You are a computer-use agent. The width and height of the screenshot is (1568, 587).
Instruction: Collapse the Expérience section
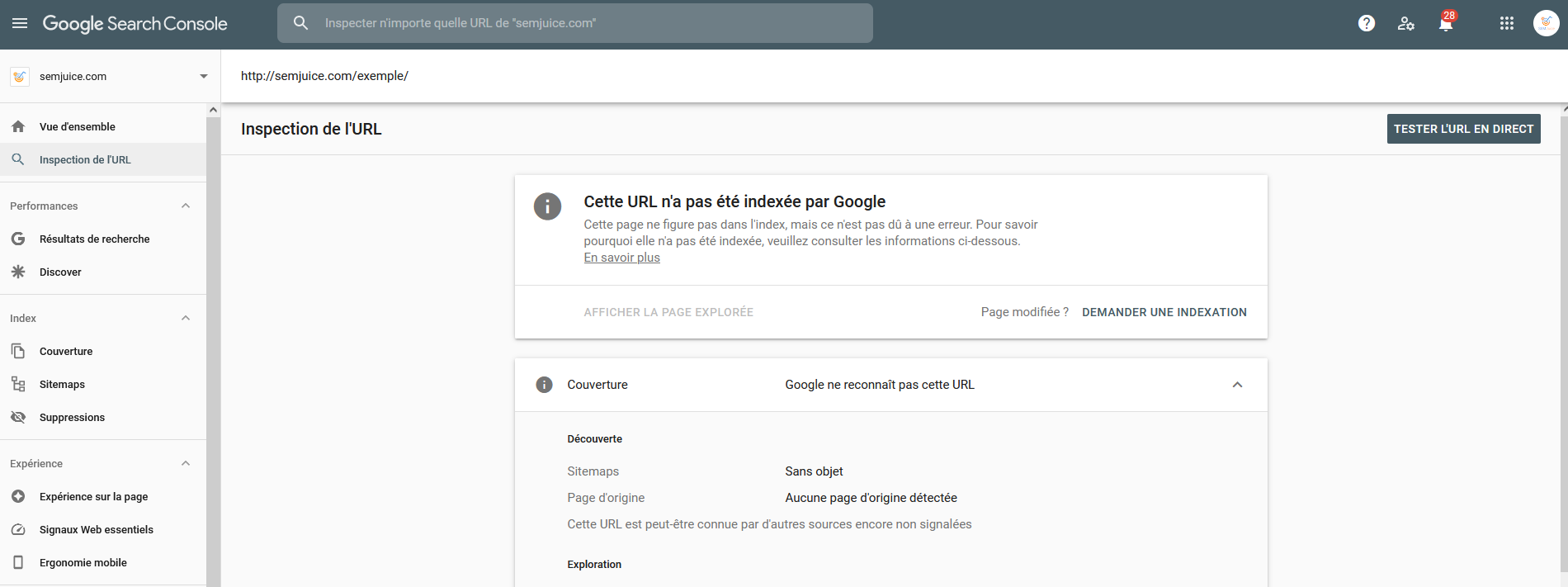tap(186, 463)
